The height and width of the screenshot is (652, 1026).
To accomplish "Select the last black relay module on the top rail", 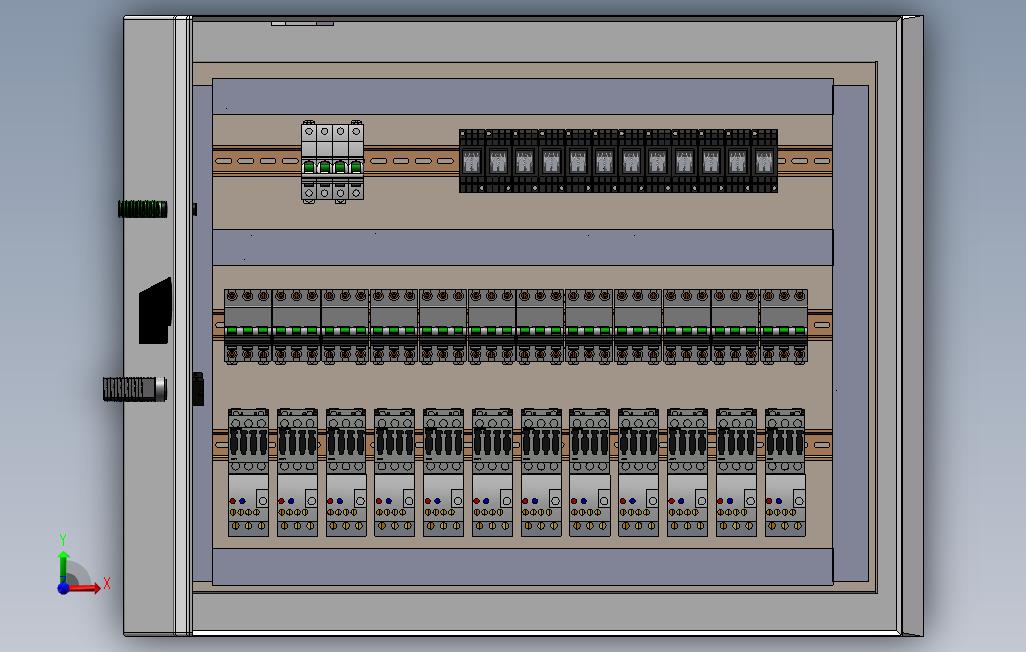I will pyautogui.click(x=764, y=161).
